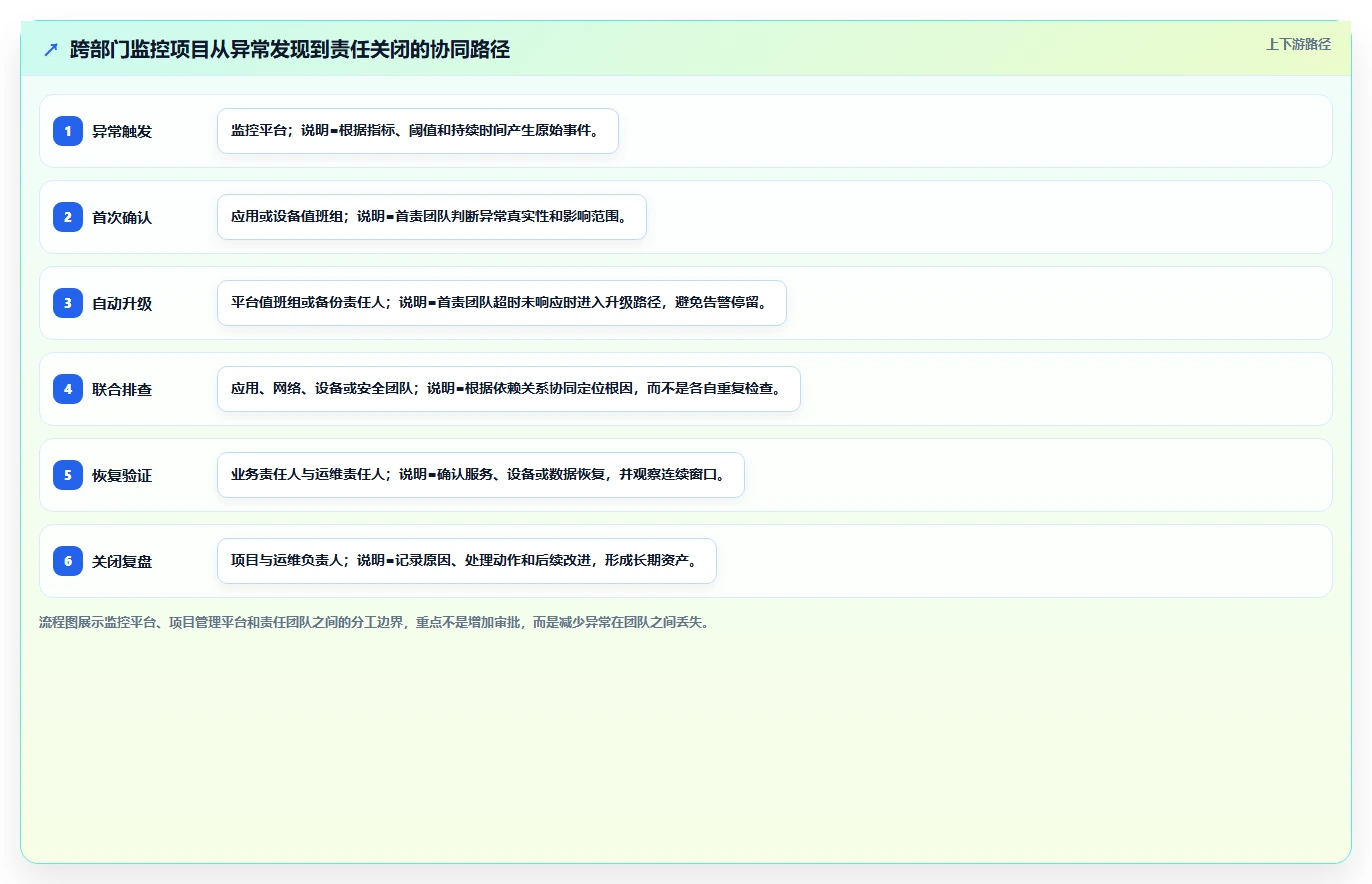Select the title 跨部门监控项目从异常发现到责任关闭的协同路径
The height and width of the screenshot is (884, 1372).
pyautogui.click(x=290, y=50)
